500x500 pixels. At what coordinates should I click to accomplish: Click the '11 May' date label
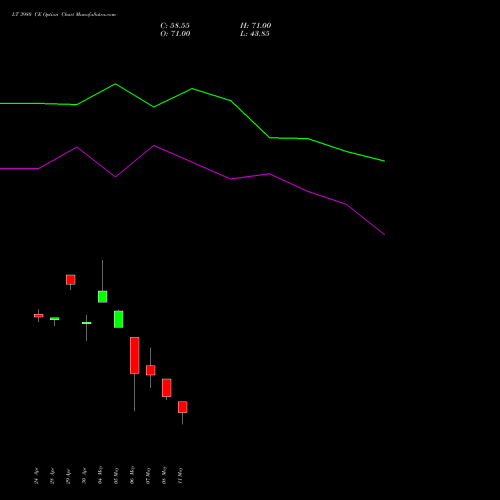pyautogui.click(x=180, y=475)
